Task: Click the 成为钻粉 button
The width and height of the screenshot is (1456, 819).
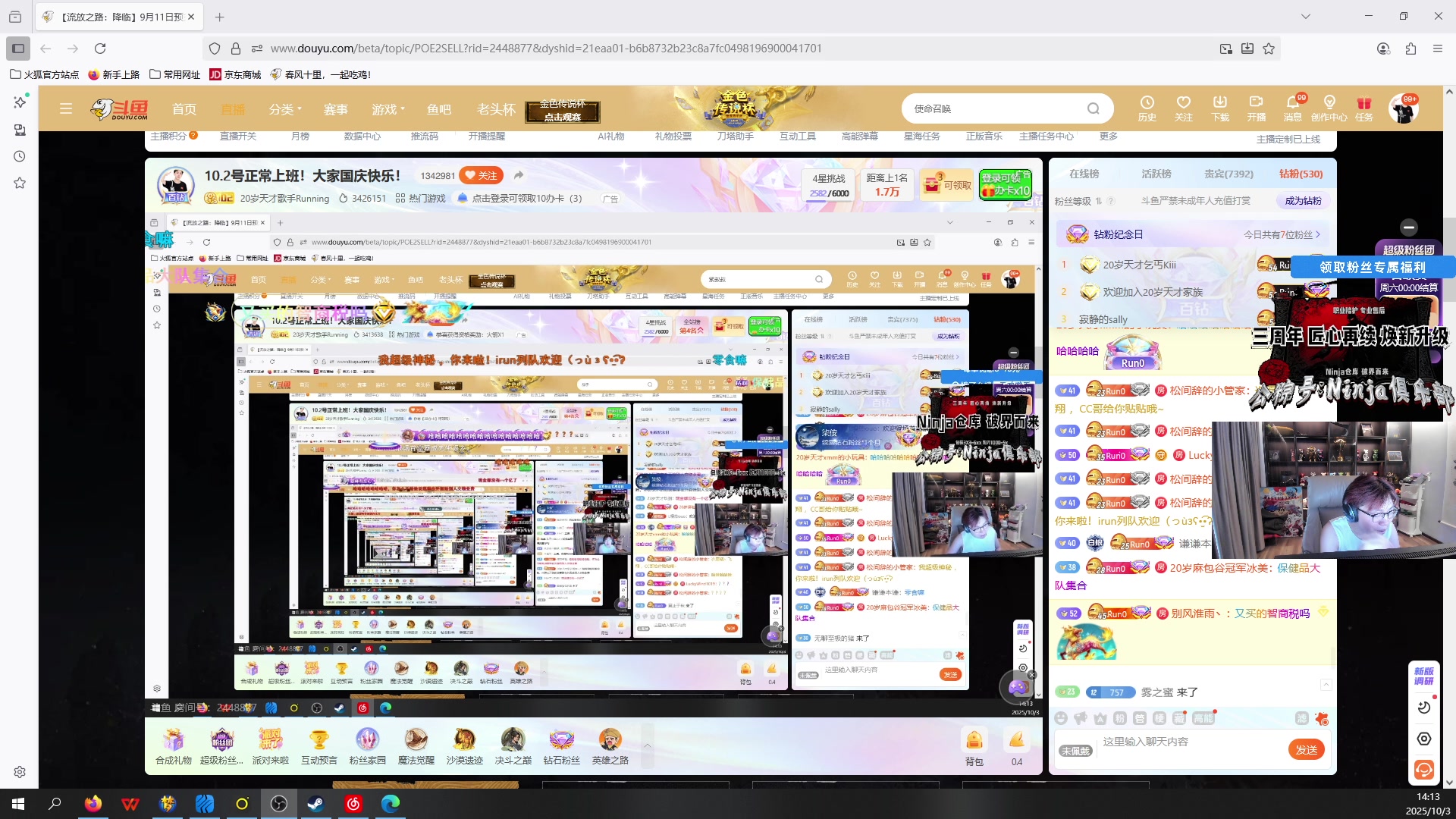Action: [x=1303, y=201]
